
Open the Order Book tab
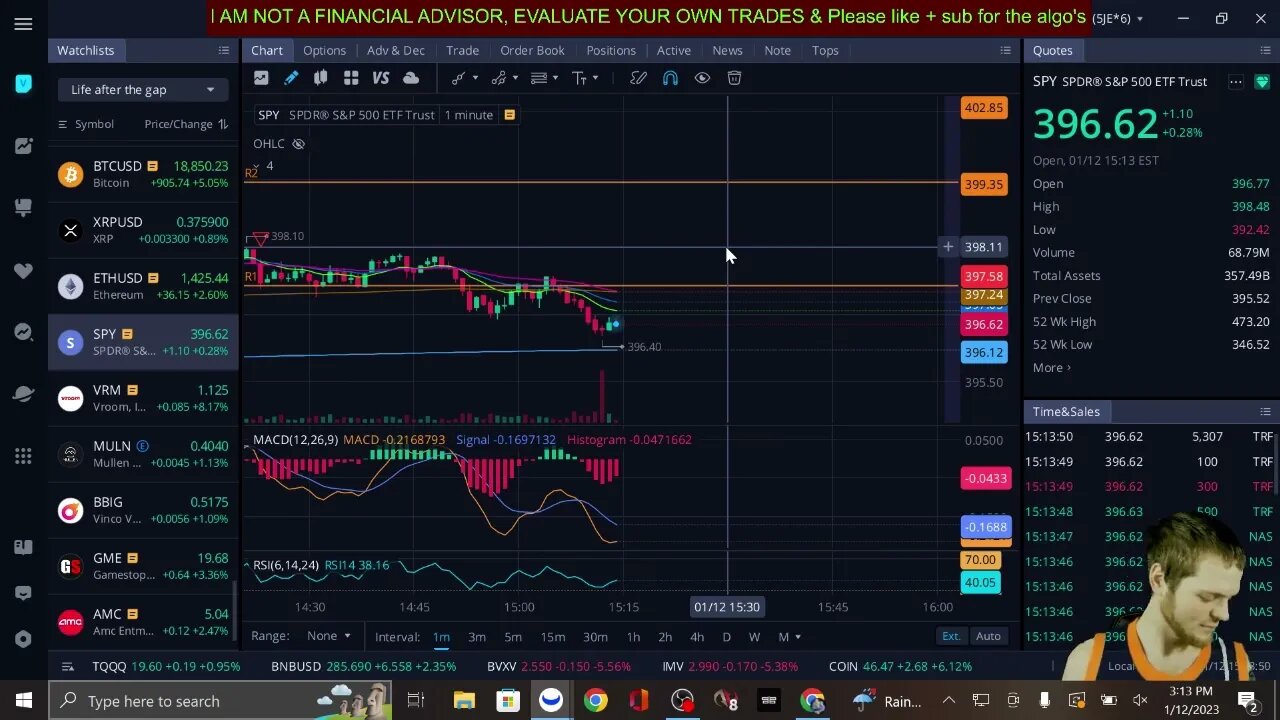pyautogui.click(x=532, y=50)
